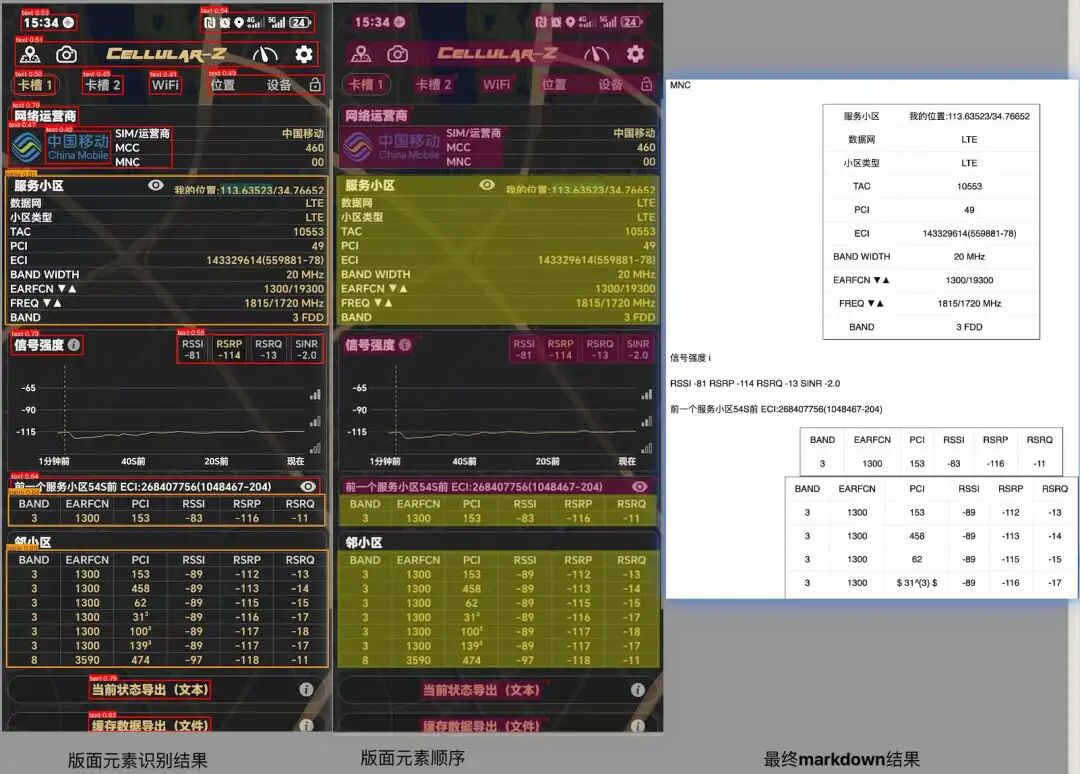Click '$ 31^{3} $' PCI cell in markdown table

[x=917, y=583]
